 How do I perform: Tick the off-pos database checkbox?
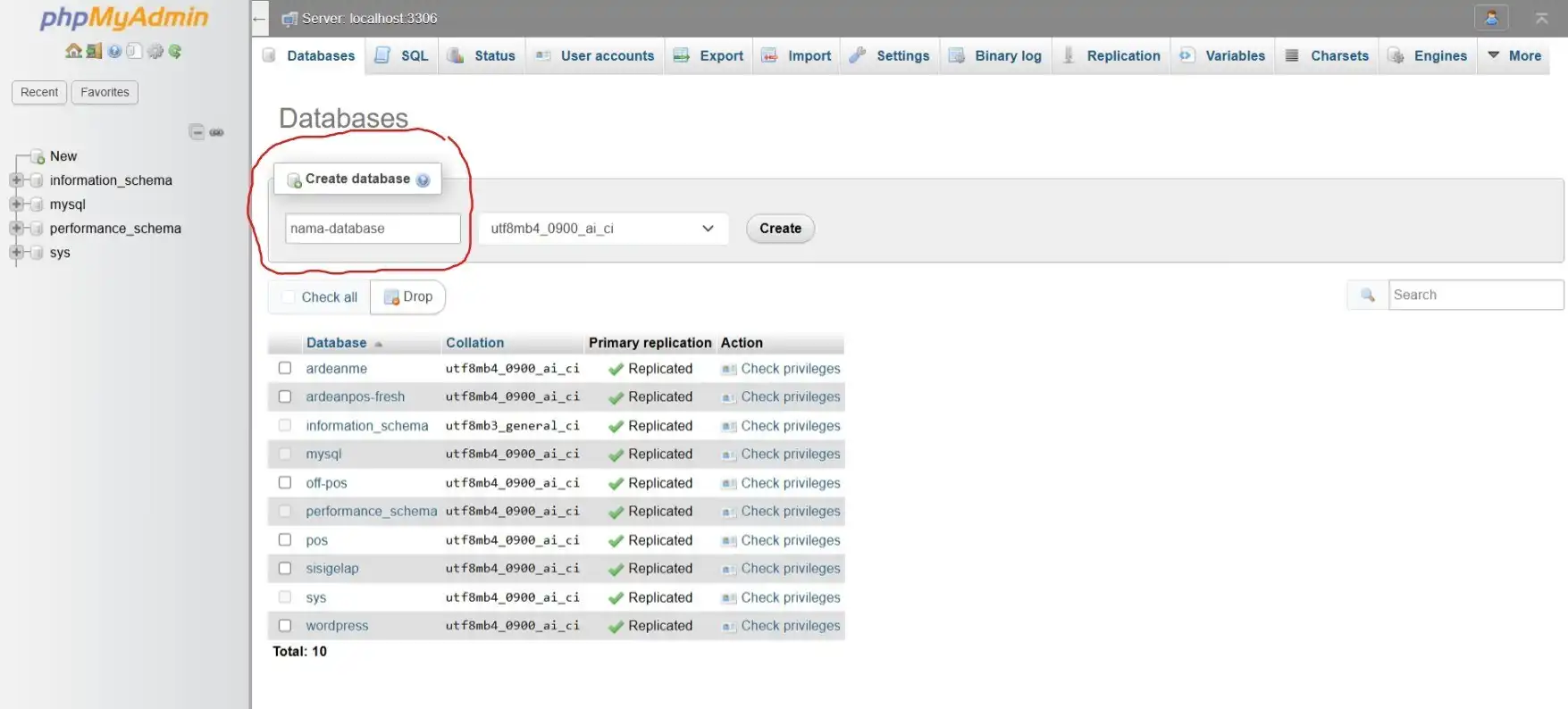[x=285, y=482]
